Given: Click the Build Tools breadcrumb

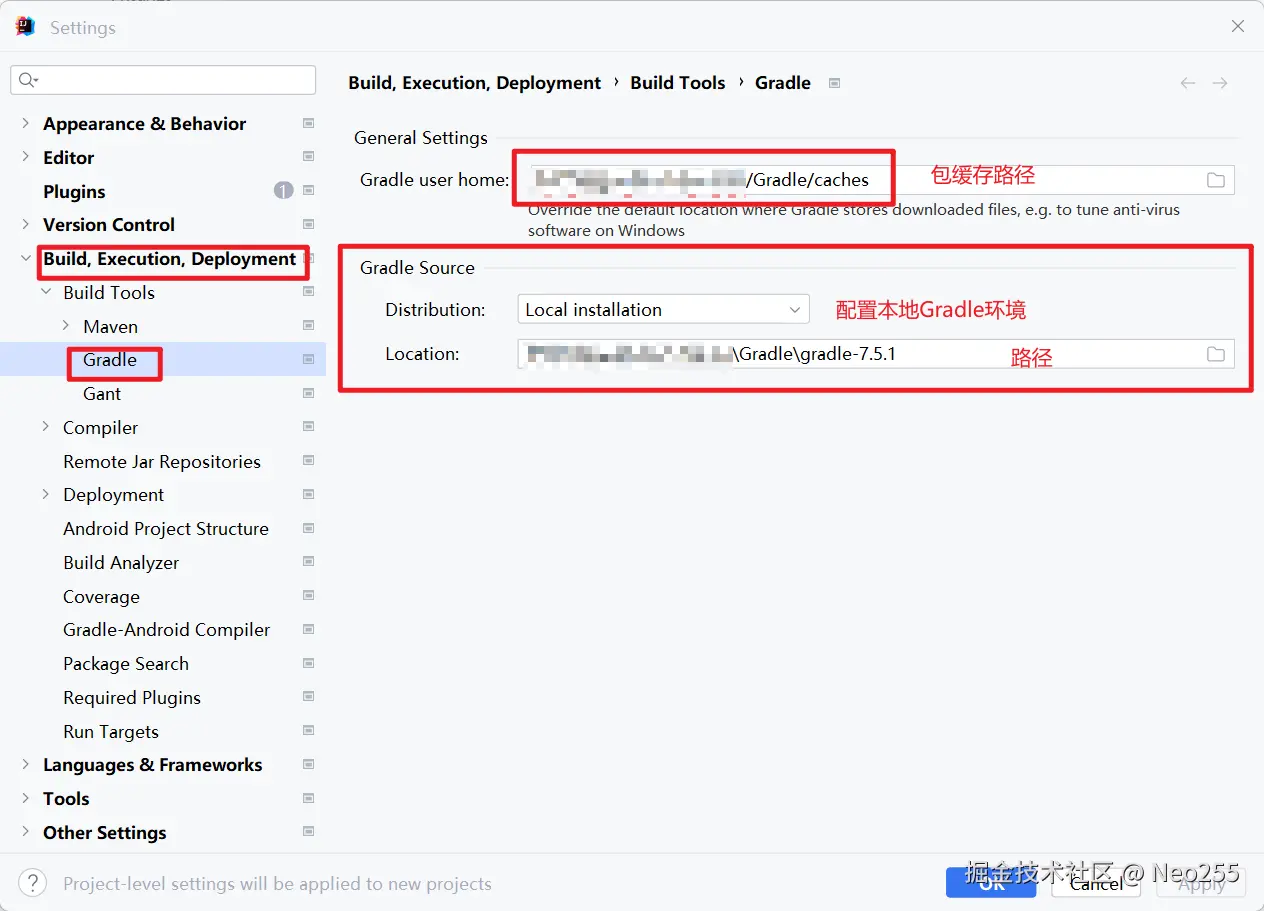Looking at the screenshot, I should coord(678,83).
